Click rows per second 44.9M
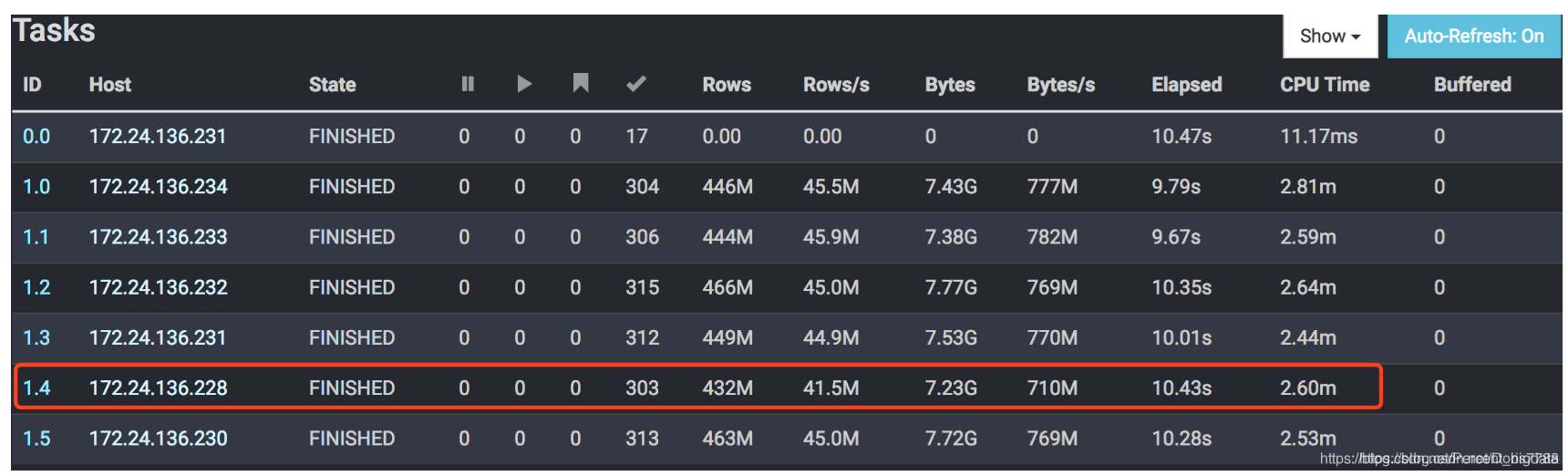Viewport: 1568px width, 476px height. point(830,338)
